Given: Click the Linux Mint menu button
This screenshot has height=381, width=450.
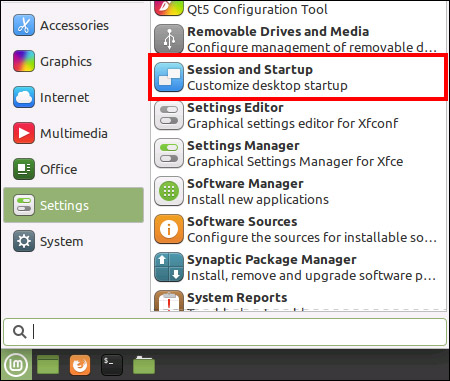Looking at the screenshot, I should (x=16, y=365).
